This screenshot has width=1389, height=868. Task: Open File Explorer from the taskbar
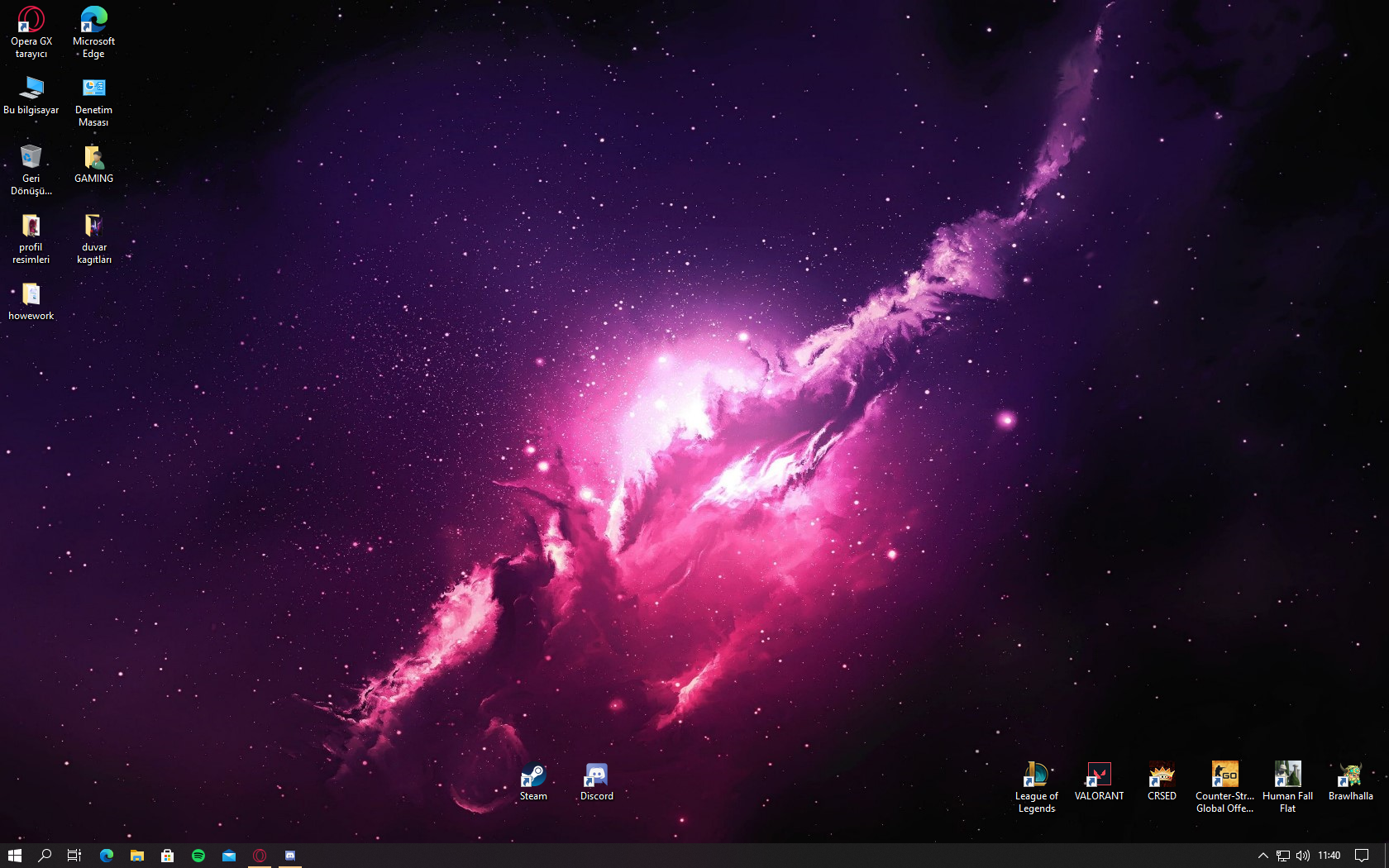pos(137,856)
